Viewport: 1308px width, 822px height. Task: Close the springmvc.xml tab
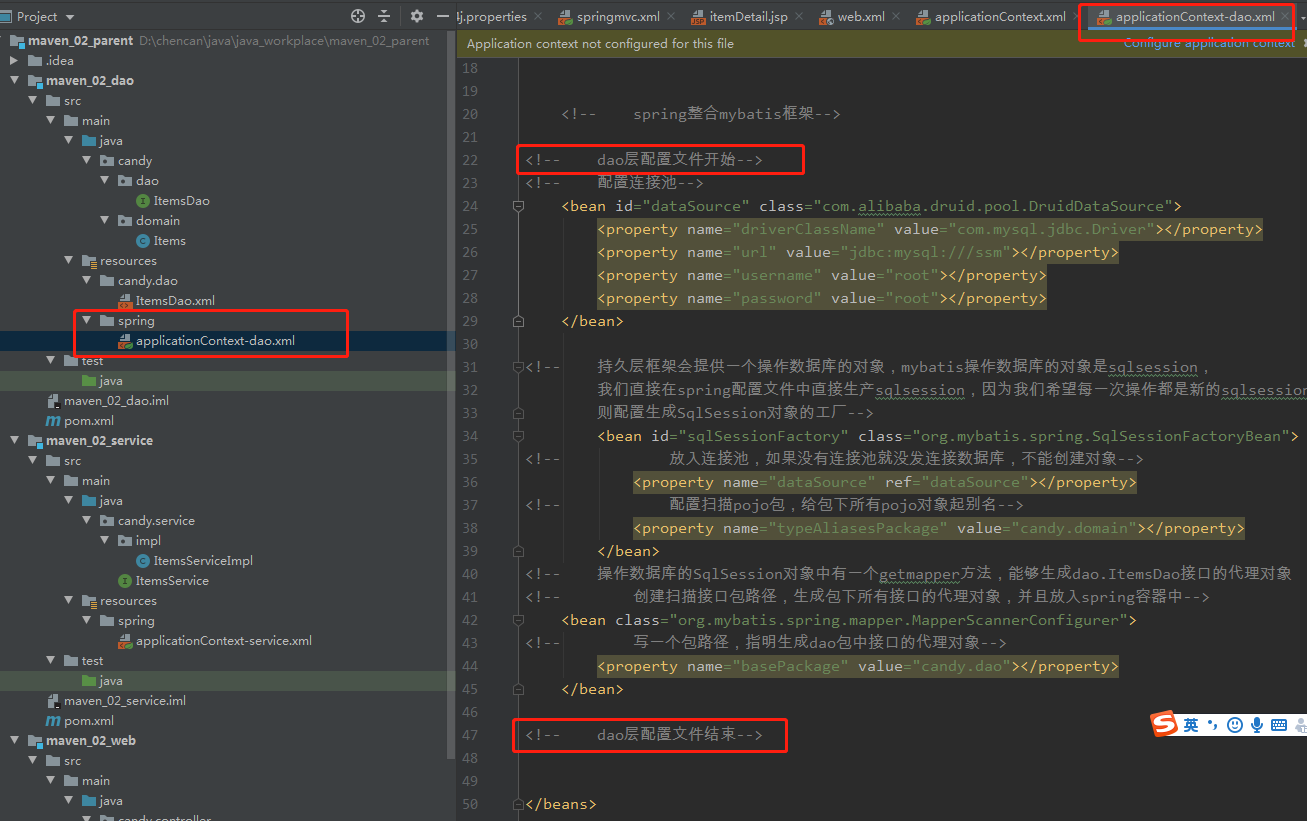click(x=670, y=17)
